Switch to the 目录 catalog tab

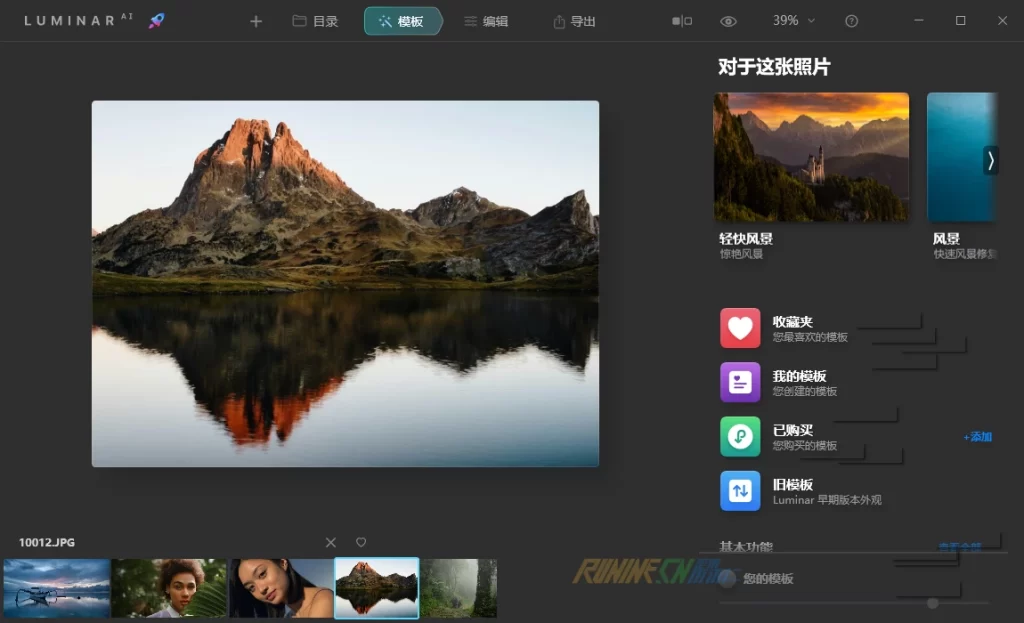click(x=315, y=21)
